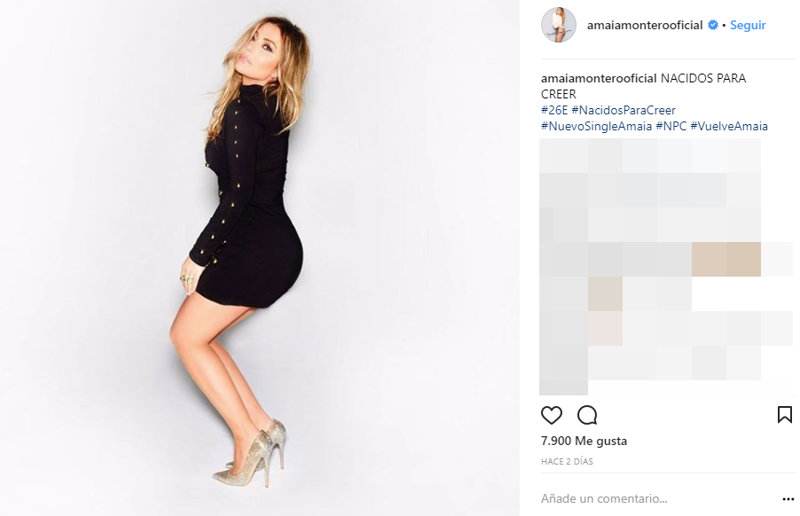Open comments using the speech bubble icon
The image size is (800, 516).
pyautogui.click(x=587, y=415)
